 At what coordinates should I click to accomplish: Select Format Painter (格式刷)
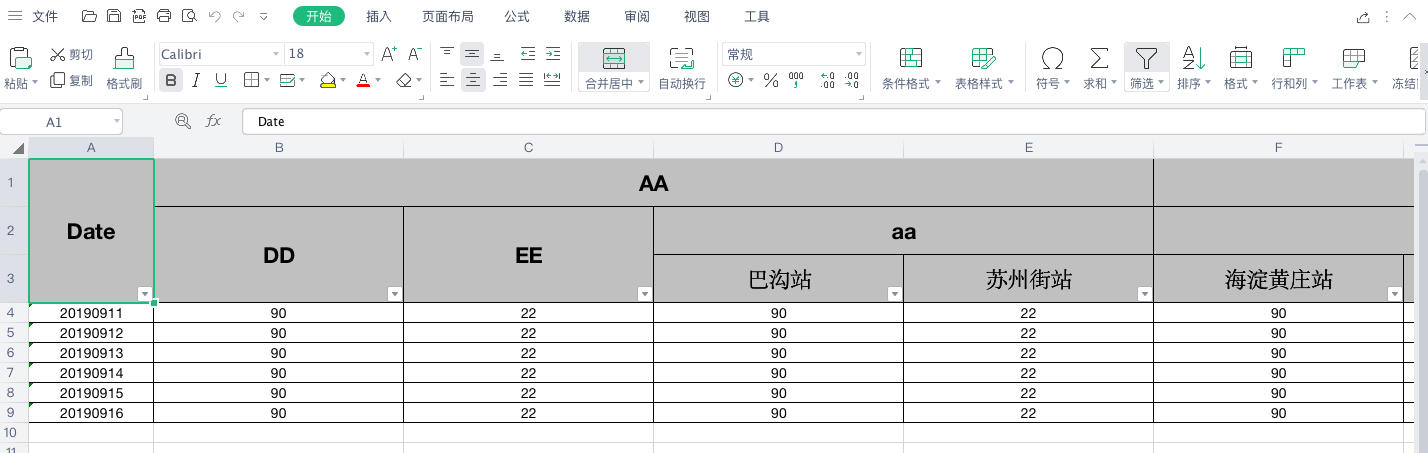pyautogui.click(x=124, y=69)
